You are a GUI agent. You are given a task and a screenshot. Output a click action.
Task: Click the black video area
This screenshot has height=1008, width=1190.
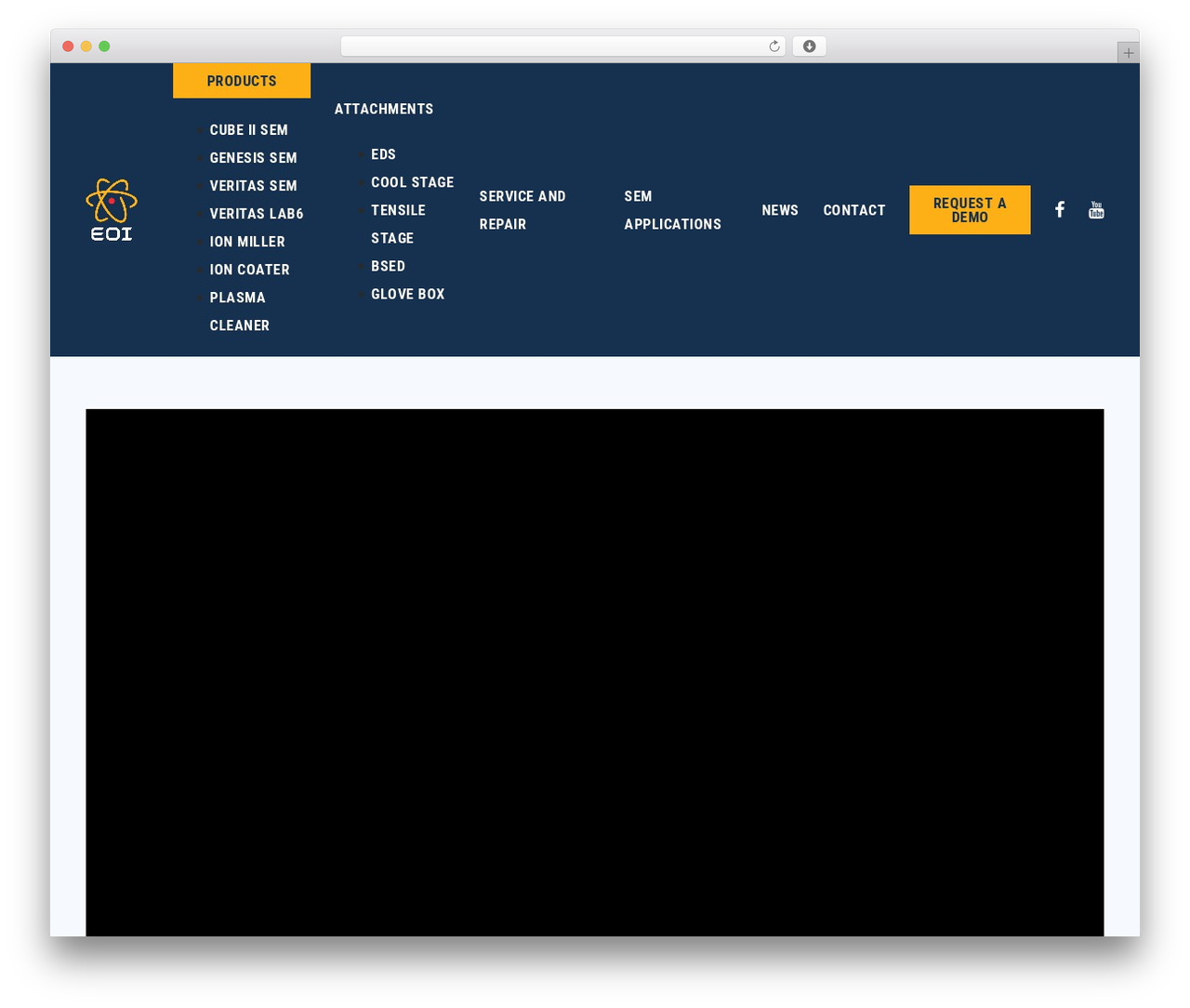point(595,672)
